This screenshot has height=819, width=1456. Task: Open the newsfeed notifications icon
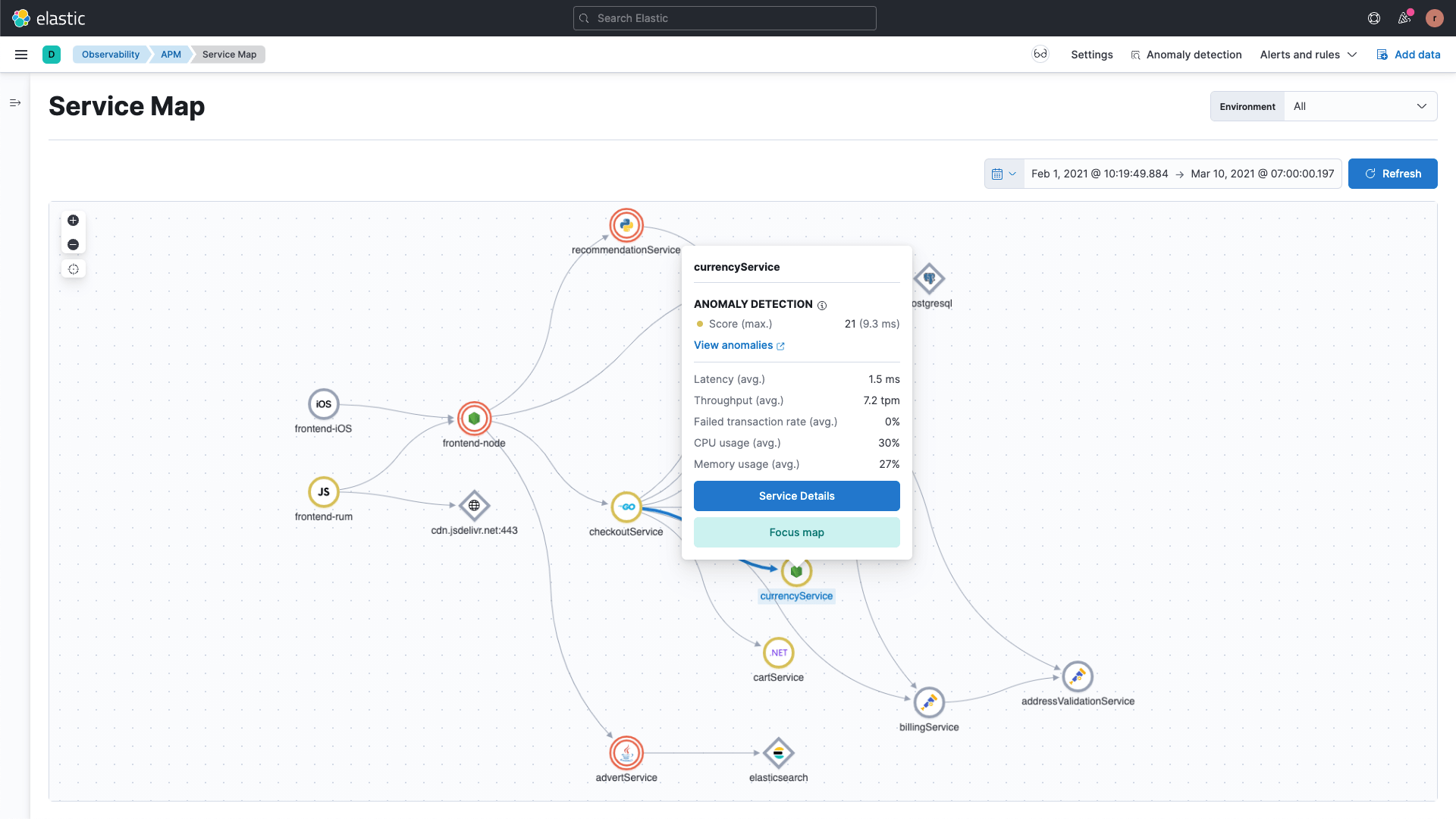[x=1404, y=18]
